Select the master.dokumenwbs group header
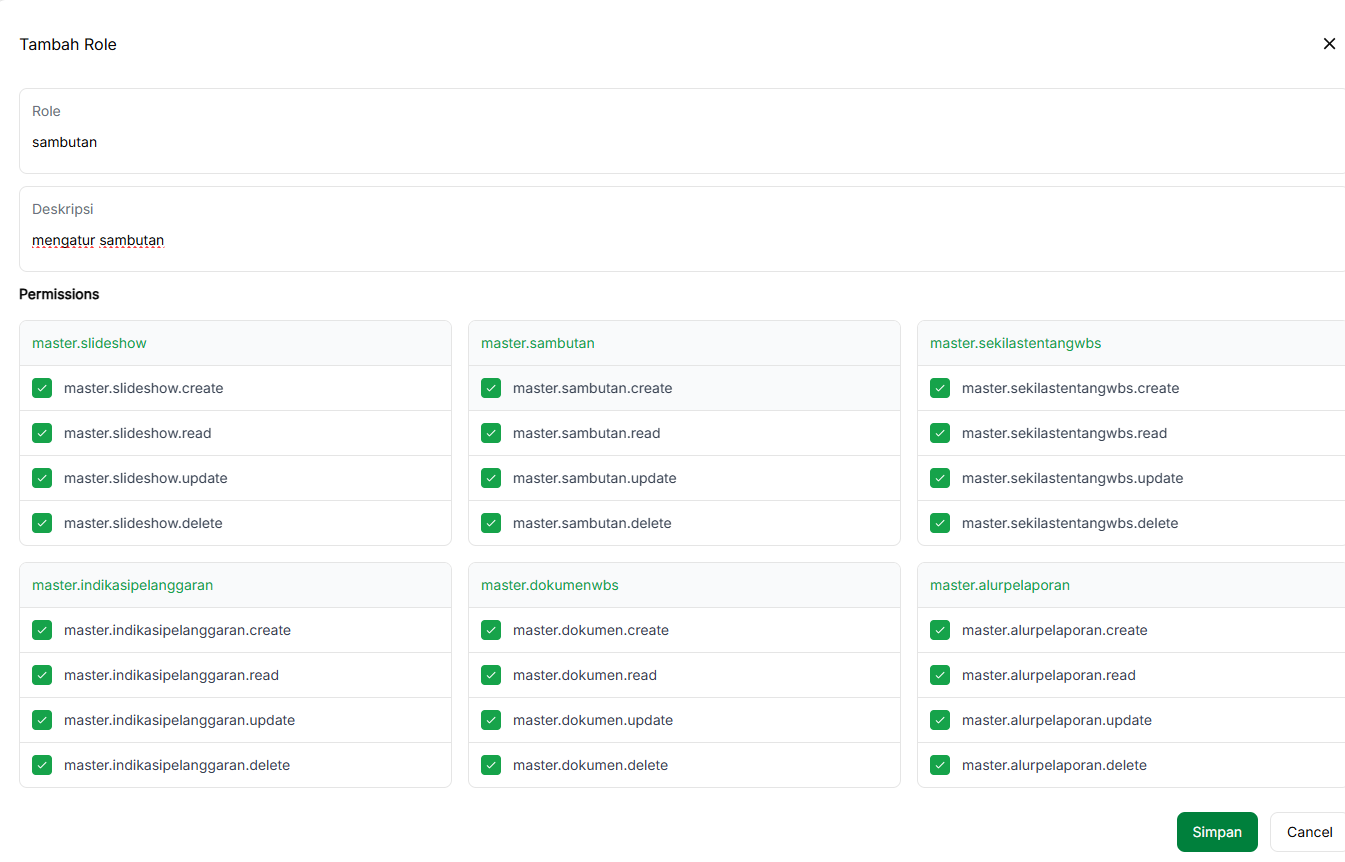The width and height of the screenshot is (1345, 862). pos(550,585)
